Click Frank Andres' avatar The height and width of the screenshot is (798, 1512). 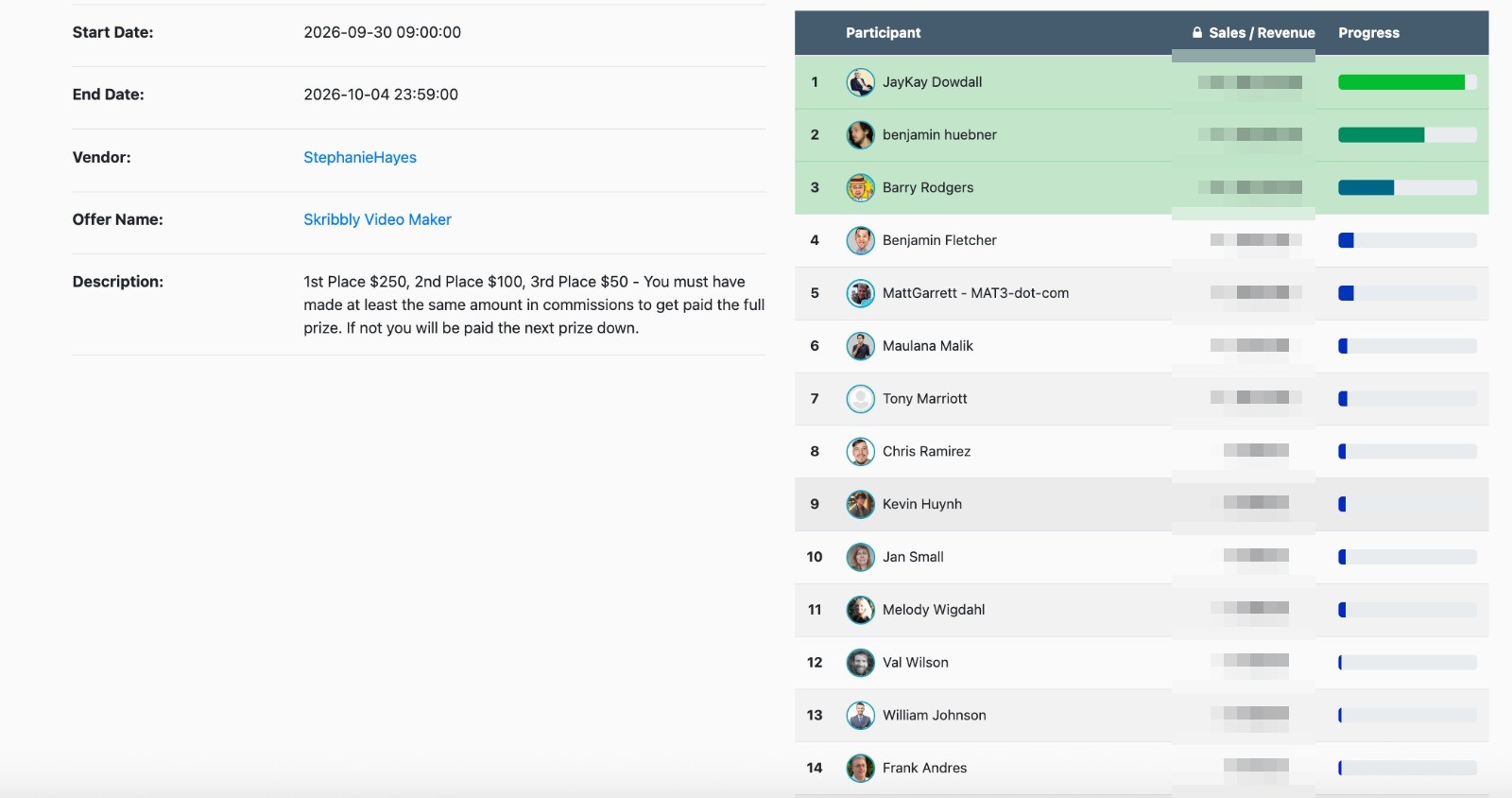860,769
